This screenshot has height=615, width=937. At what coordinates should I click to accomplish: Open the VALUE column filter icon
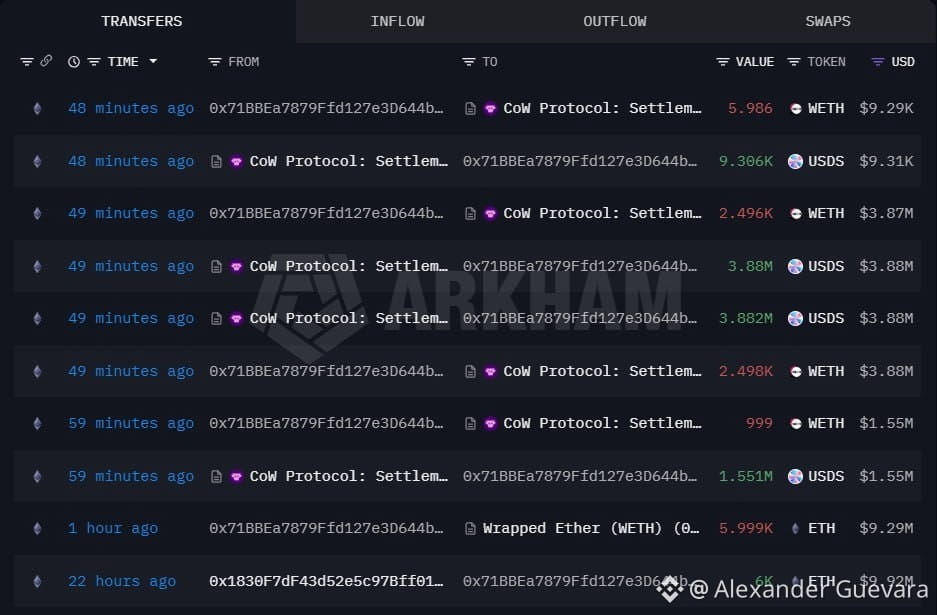723,62
